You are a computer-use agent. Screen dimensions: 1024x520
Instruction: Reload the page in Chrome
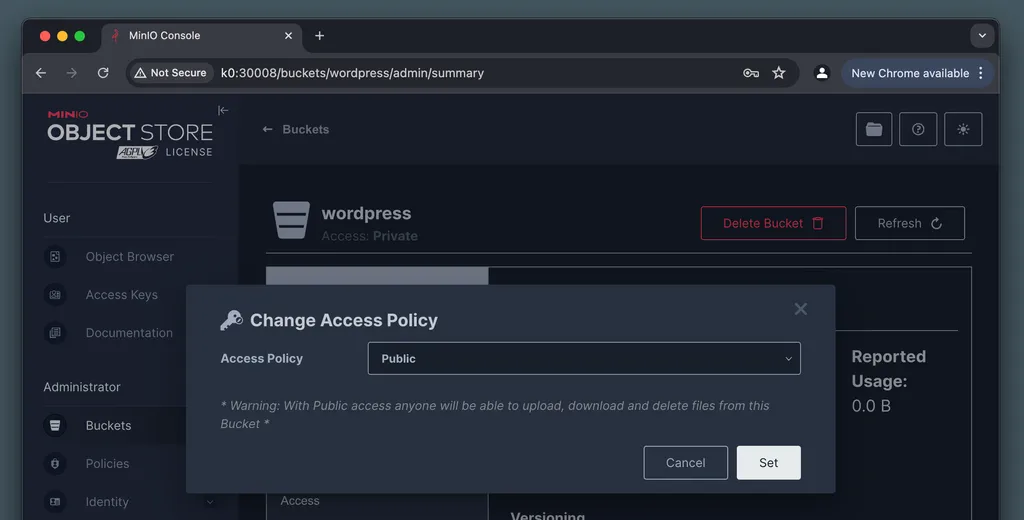tap(103, 73)
